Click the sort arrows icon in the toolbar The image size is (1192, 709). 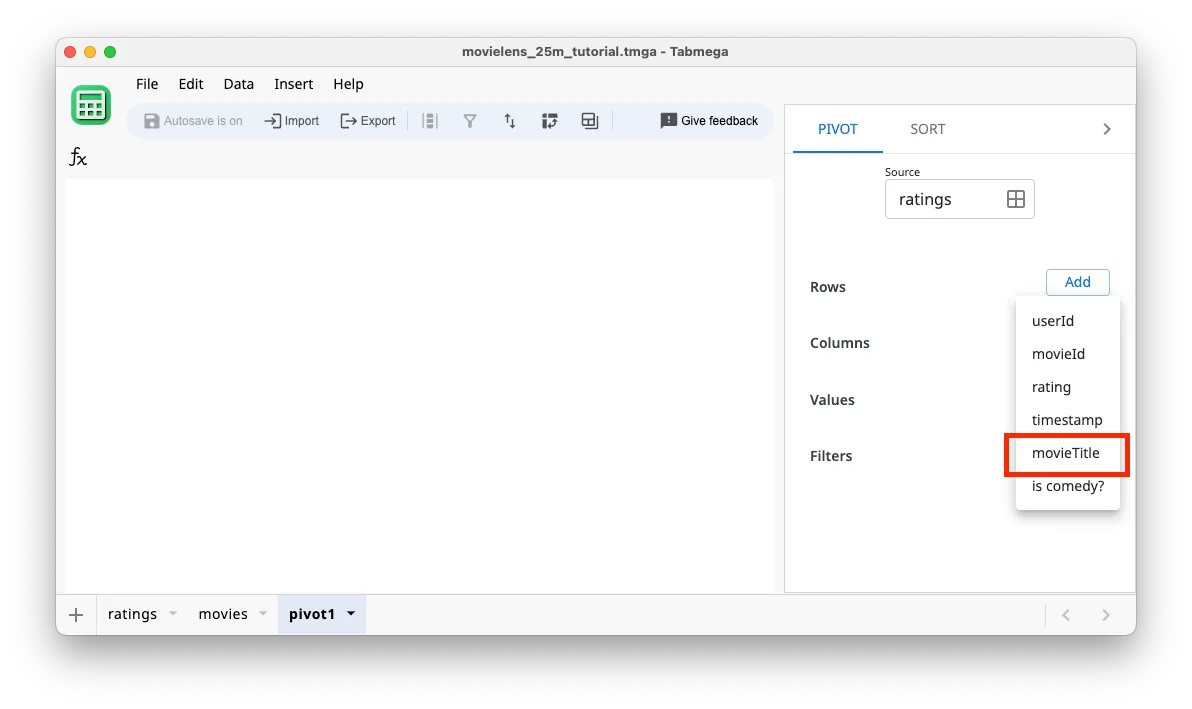click(510, 120)
